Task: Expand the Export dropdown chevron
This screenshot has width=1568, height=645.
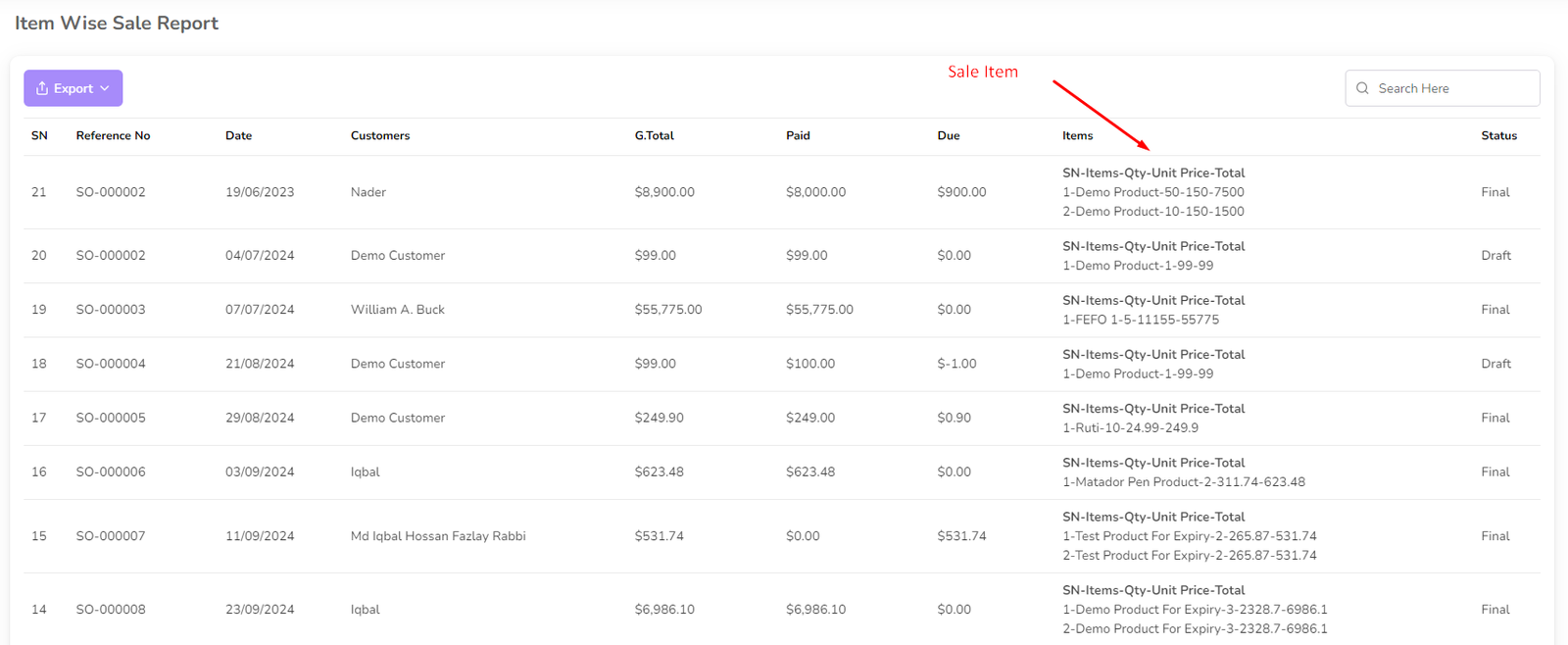Action: [105, 88]
